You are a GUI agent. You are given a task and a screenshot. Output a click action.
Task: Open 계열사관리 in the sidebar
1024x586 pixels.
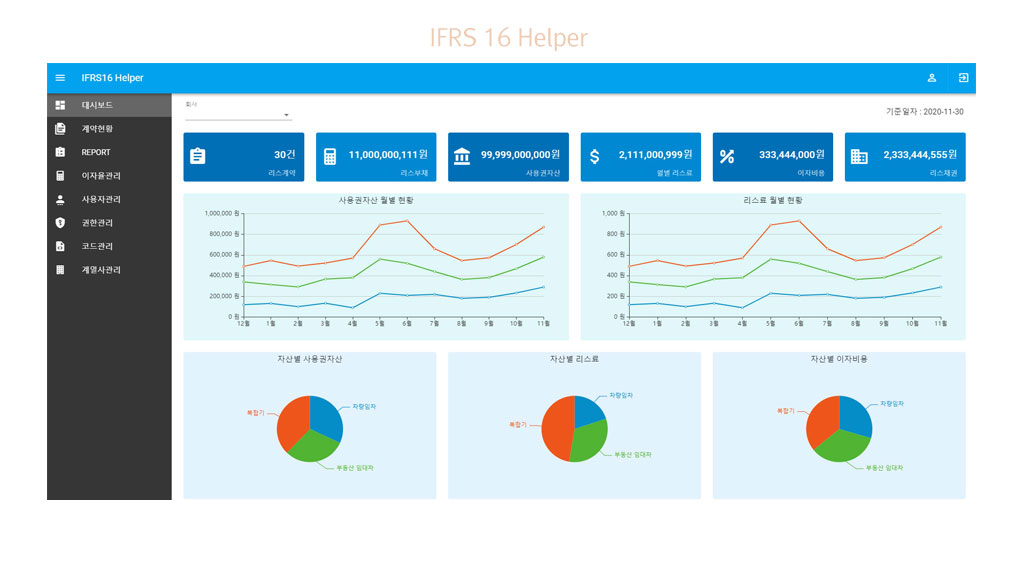point(101,270)
